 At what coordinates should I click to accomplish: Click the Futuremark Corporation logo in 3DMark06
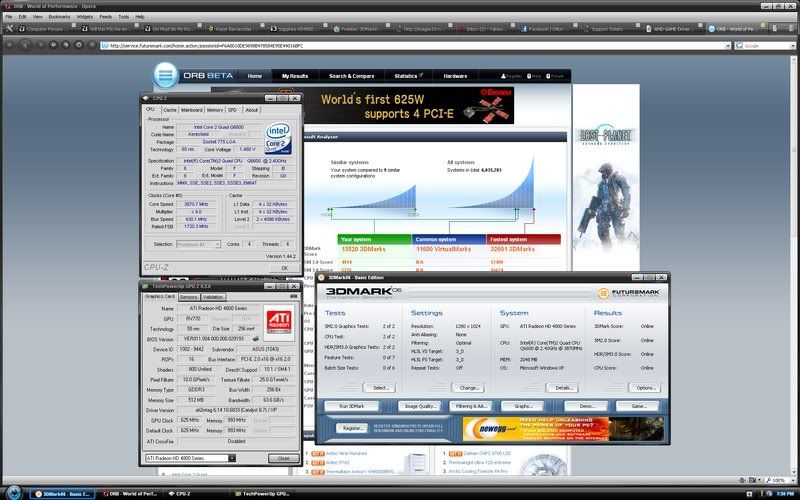tap(629, 293)
